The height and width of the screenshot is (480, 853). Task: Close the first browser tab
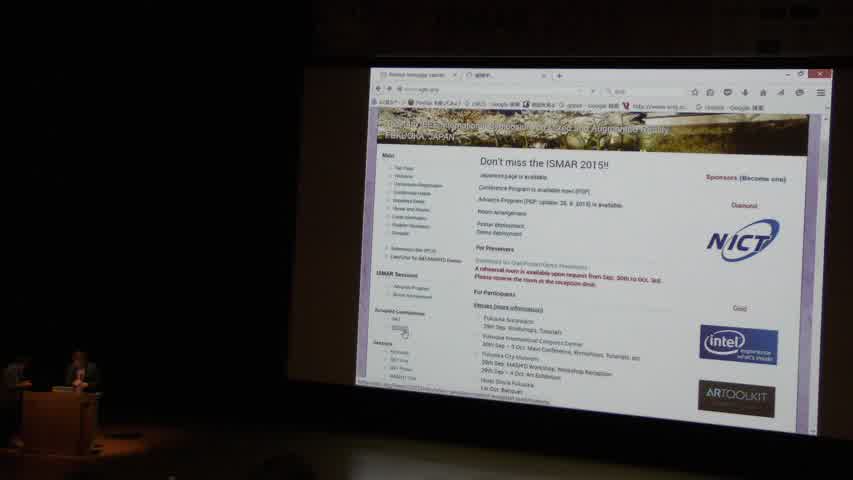(x=455, y=75)
